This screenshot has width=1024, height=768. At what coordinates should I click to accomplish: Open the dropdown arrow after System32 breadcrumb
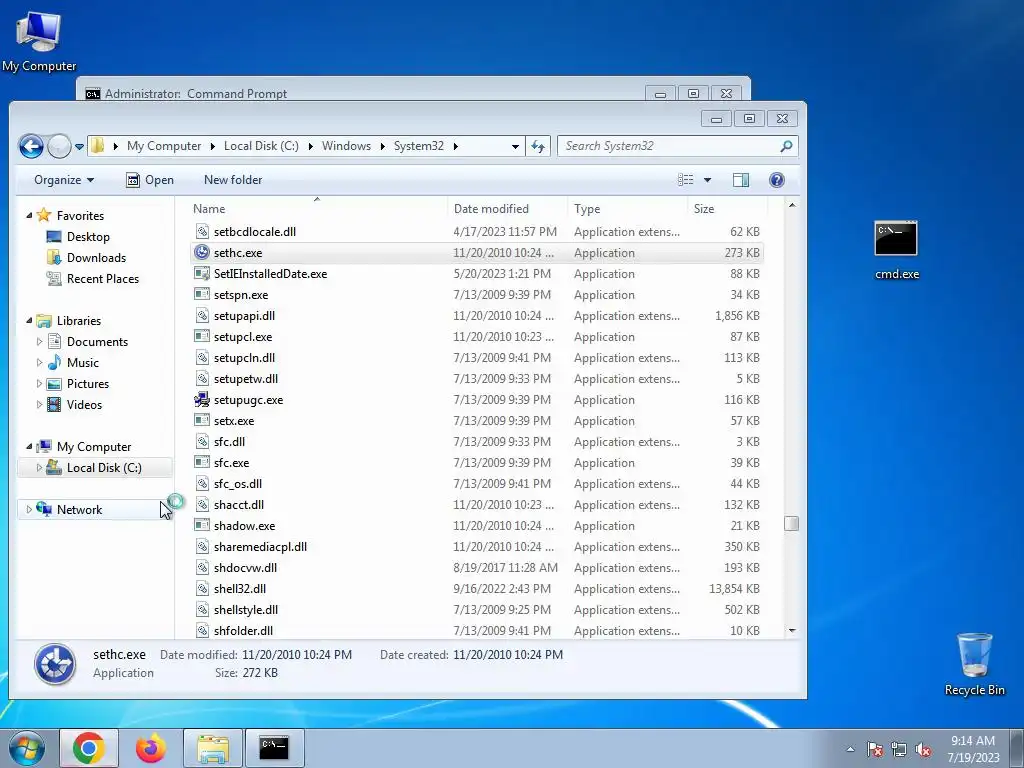(455, 146)
